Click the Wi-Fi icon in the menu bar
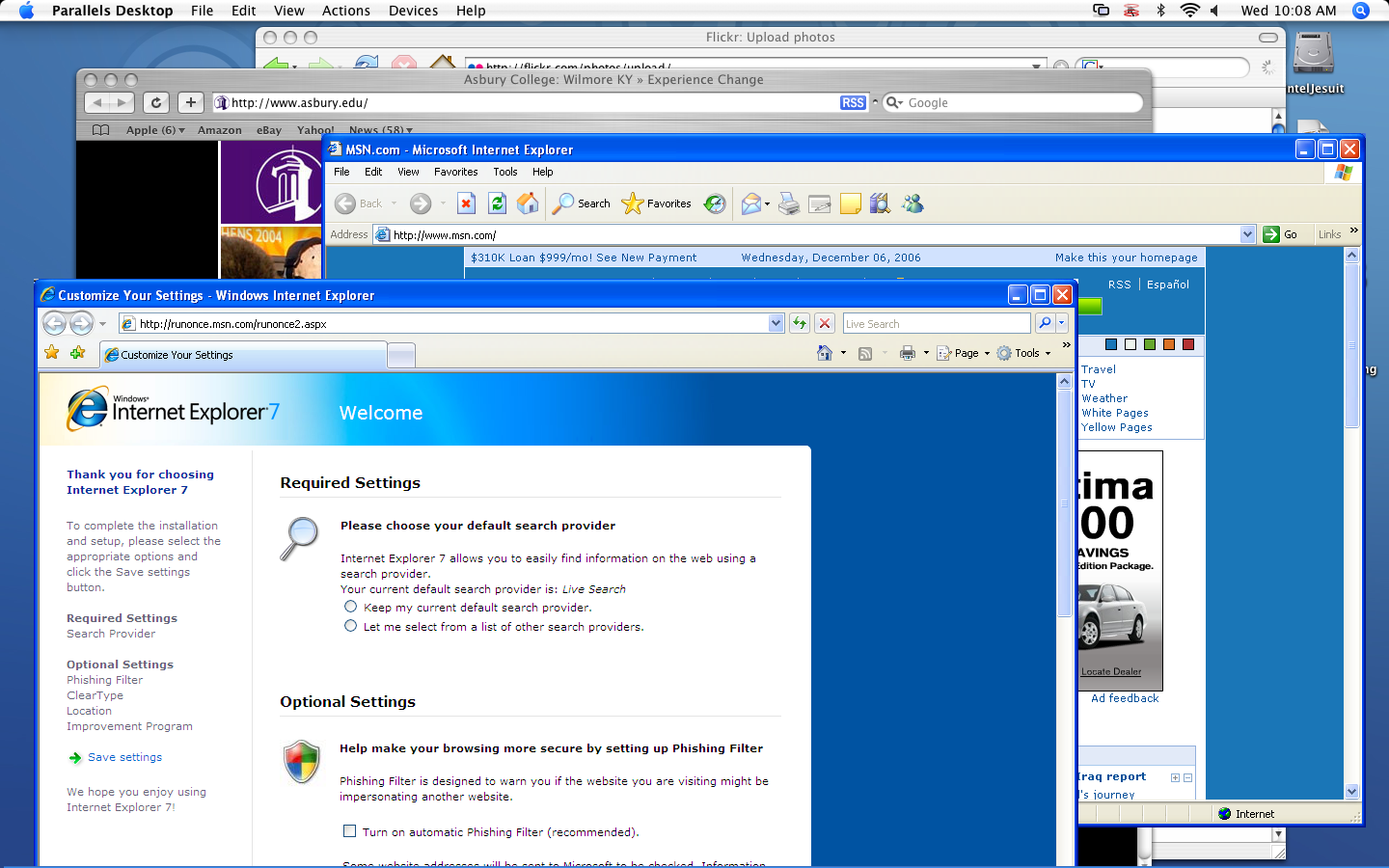This screenshot has width=1389, height=868. tap(1189, 11)
